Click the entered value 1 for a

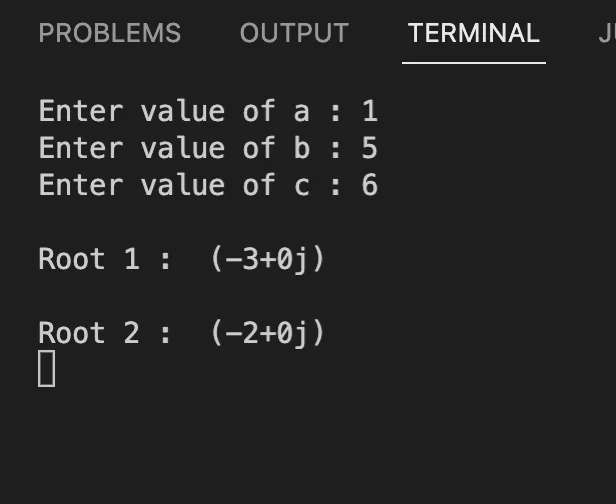point(369,111)
